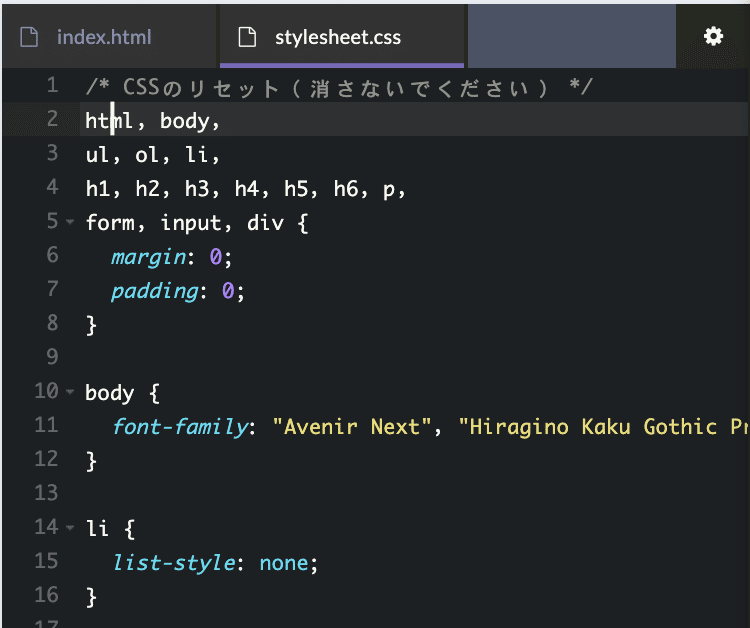The image size is (750, 628).
Task: Click line number 9 in the gutter
Action: [x=53, y=357]
